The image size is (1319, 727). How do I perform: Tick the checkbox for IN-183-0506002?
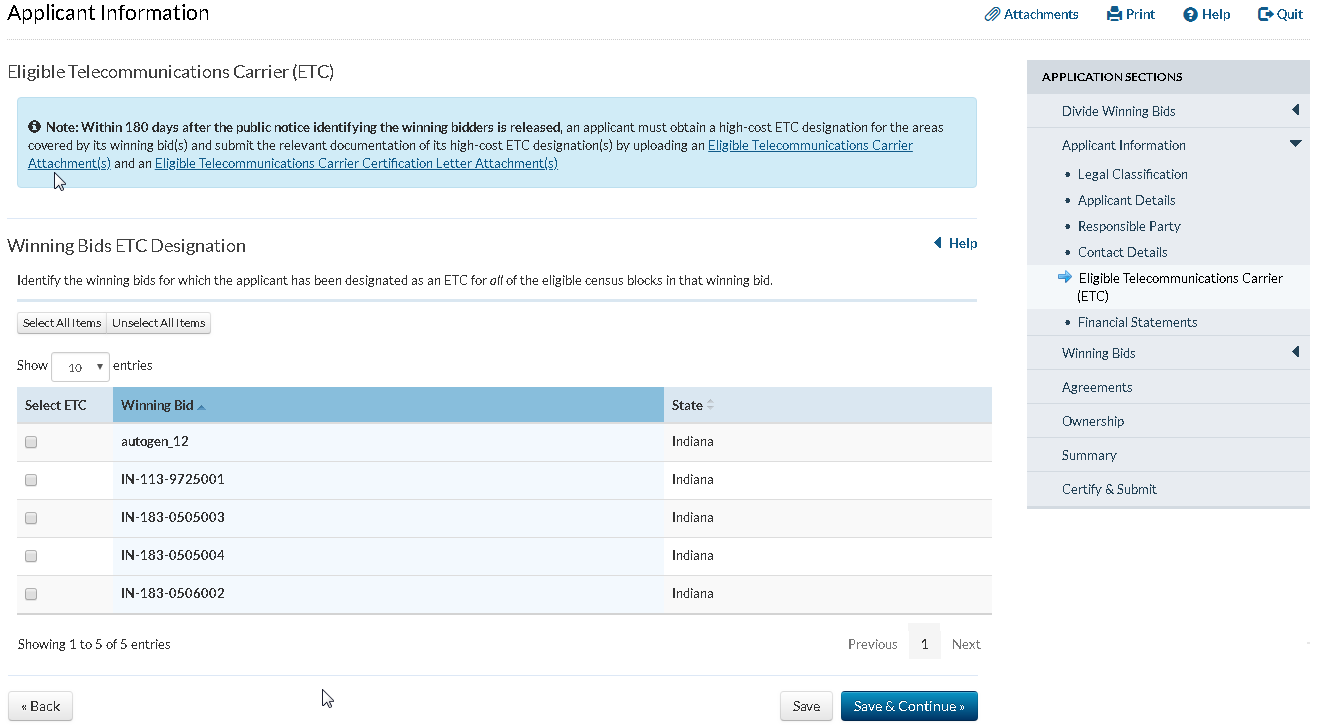pos(31,594)
